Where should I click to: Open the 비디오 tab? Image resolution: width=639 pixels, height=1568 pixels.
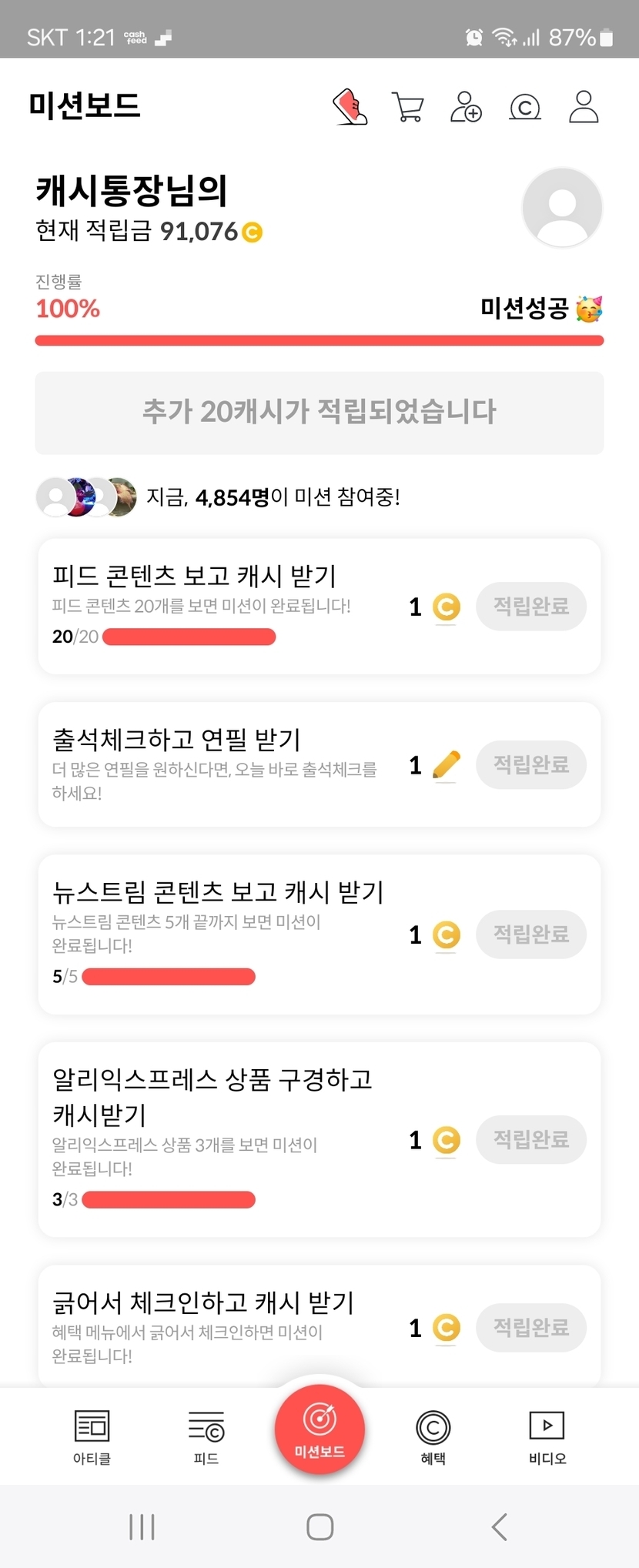click(x=547, y=1436)
